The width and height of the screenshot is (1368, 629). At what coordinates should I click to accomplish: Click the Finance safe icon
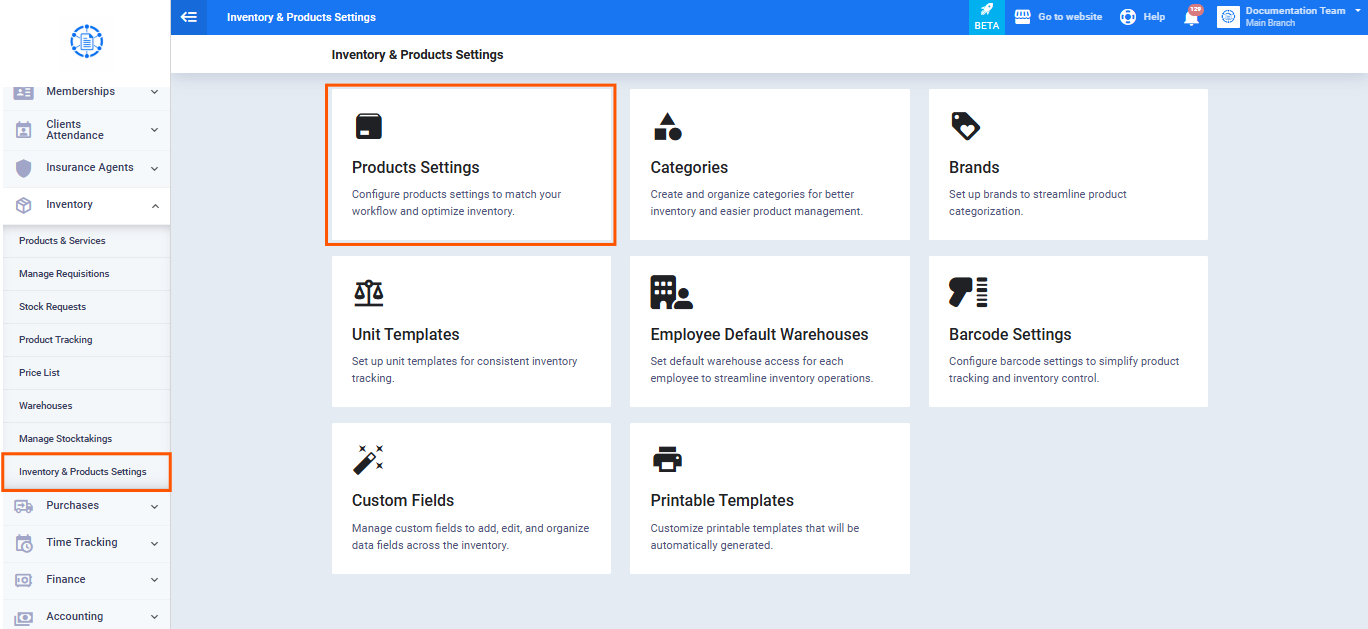(x=24, y=580)
